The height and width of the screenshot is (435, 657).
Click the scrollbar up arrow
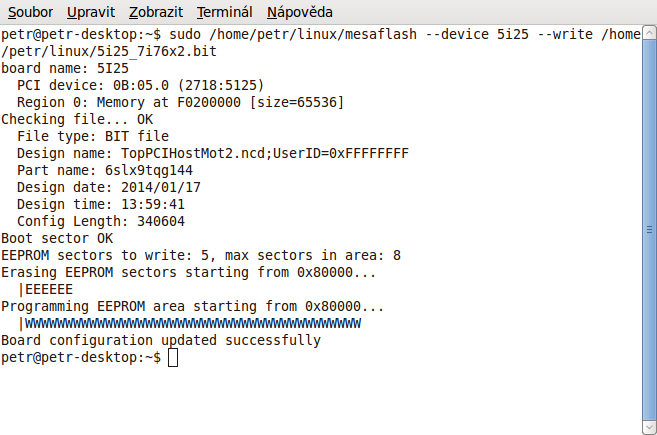tap(649, 32)
